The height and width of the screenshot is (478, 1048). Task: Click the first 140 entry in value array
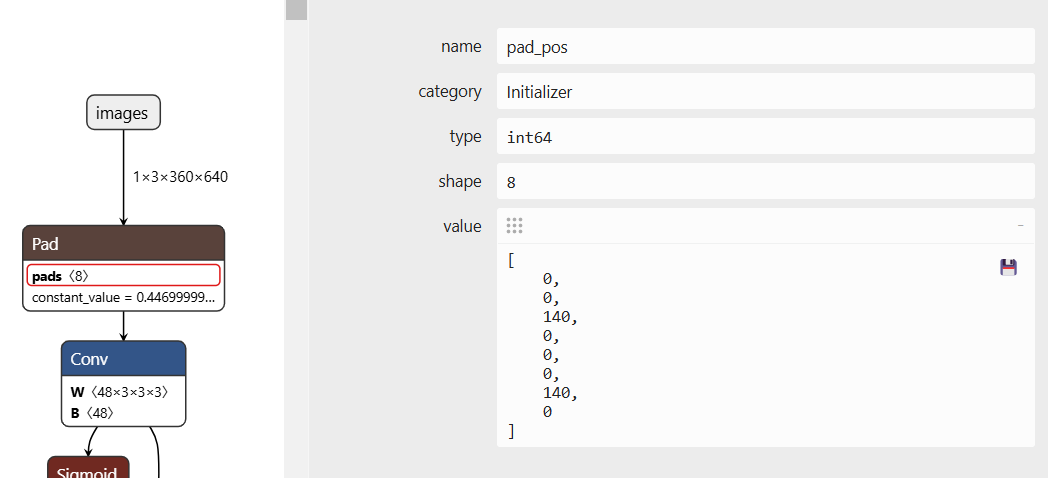559,317
